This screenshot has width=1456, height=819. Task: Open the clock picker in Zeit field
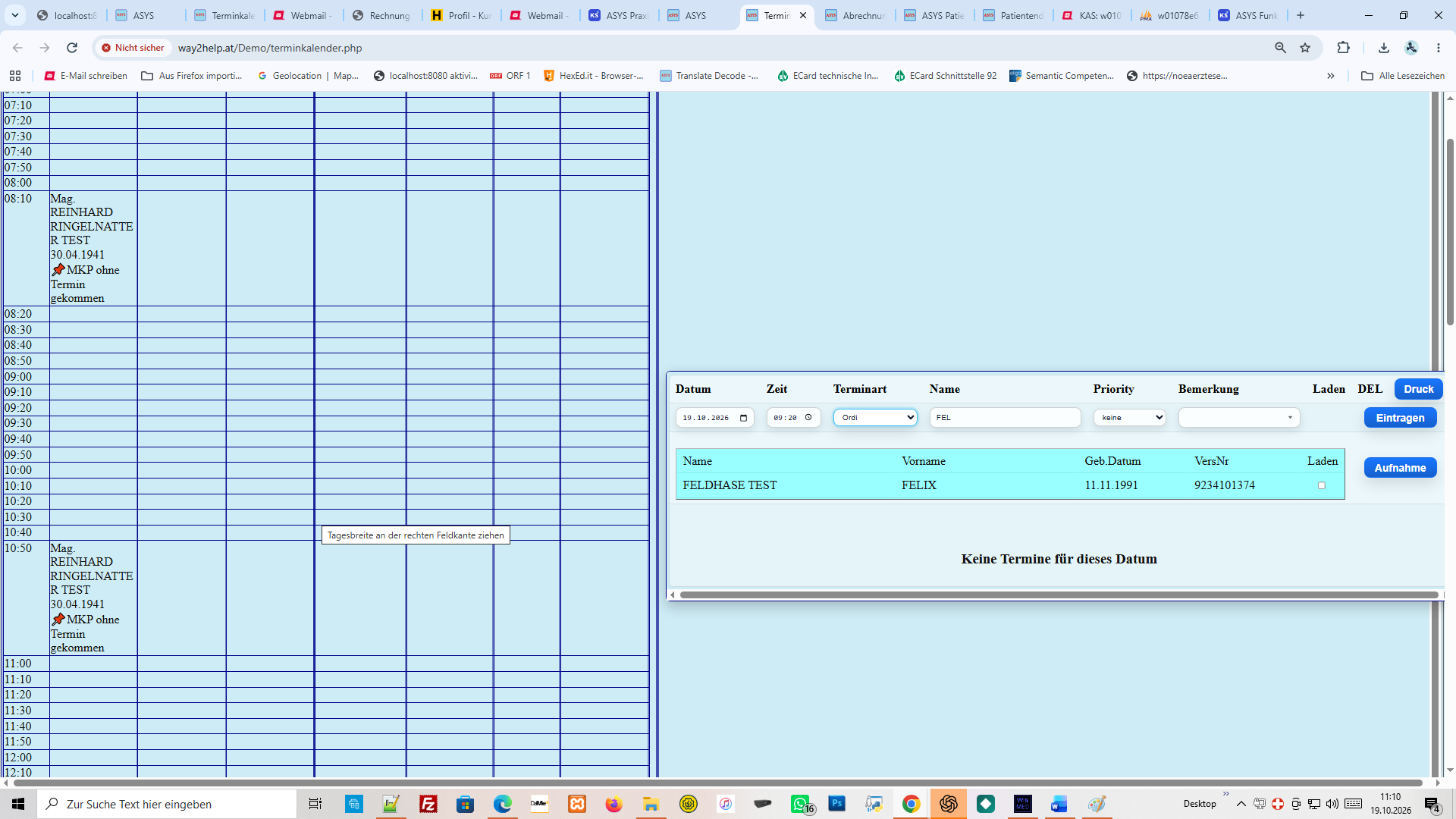(x=808, y=418)
